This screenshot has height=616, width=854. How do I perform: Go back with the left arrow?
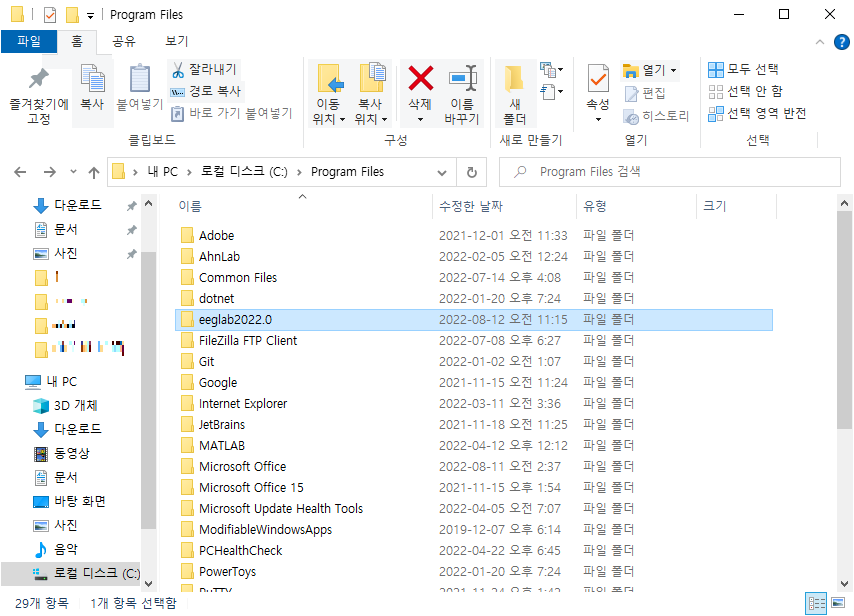20,172
